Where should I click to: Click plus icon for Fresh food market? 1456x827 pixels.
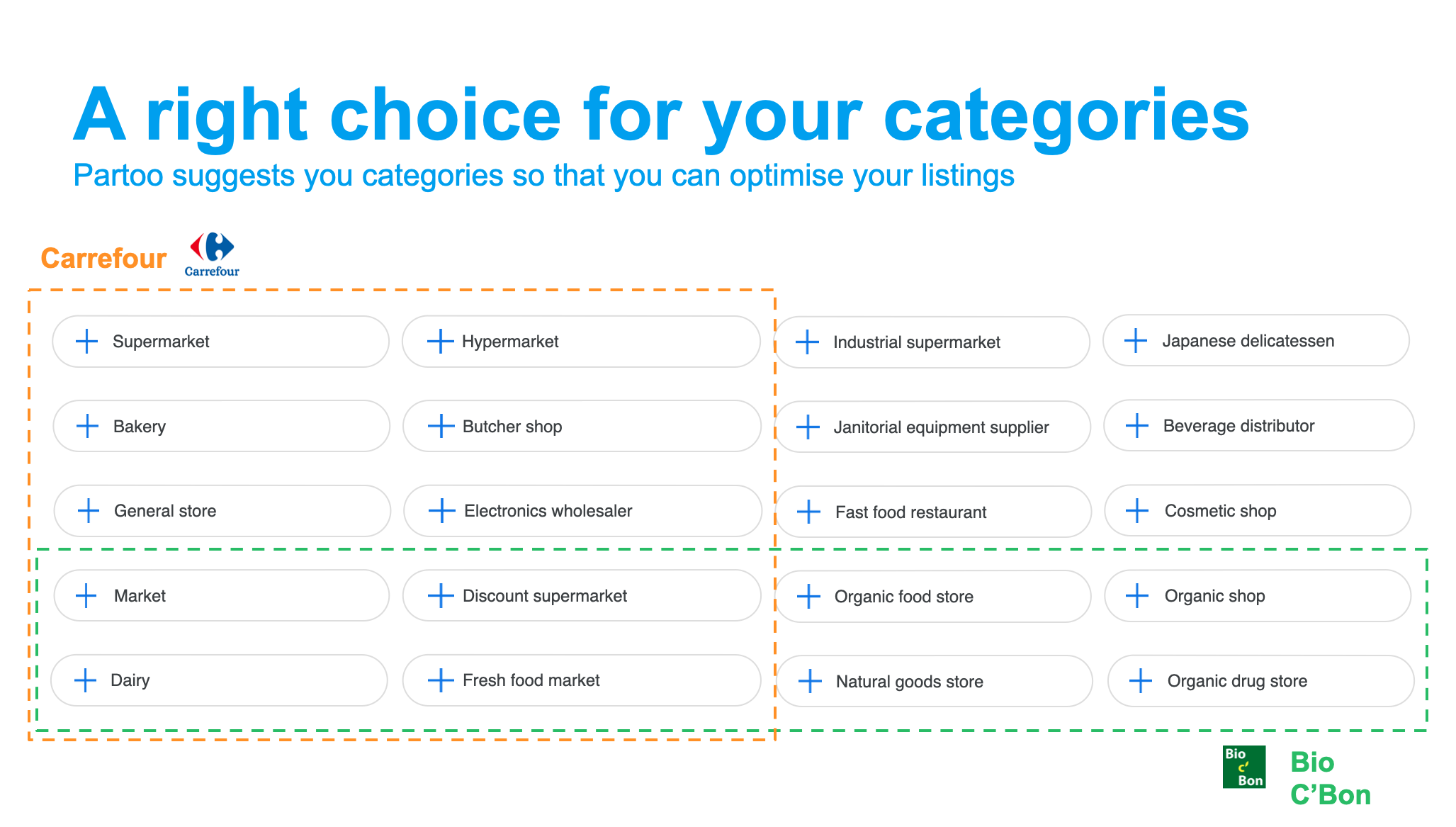pos(441,680)
